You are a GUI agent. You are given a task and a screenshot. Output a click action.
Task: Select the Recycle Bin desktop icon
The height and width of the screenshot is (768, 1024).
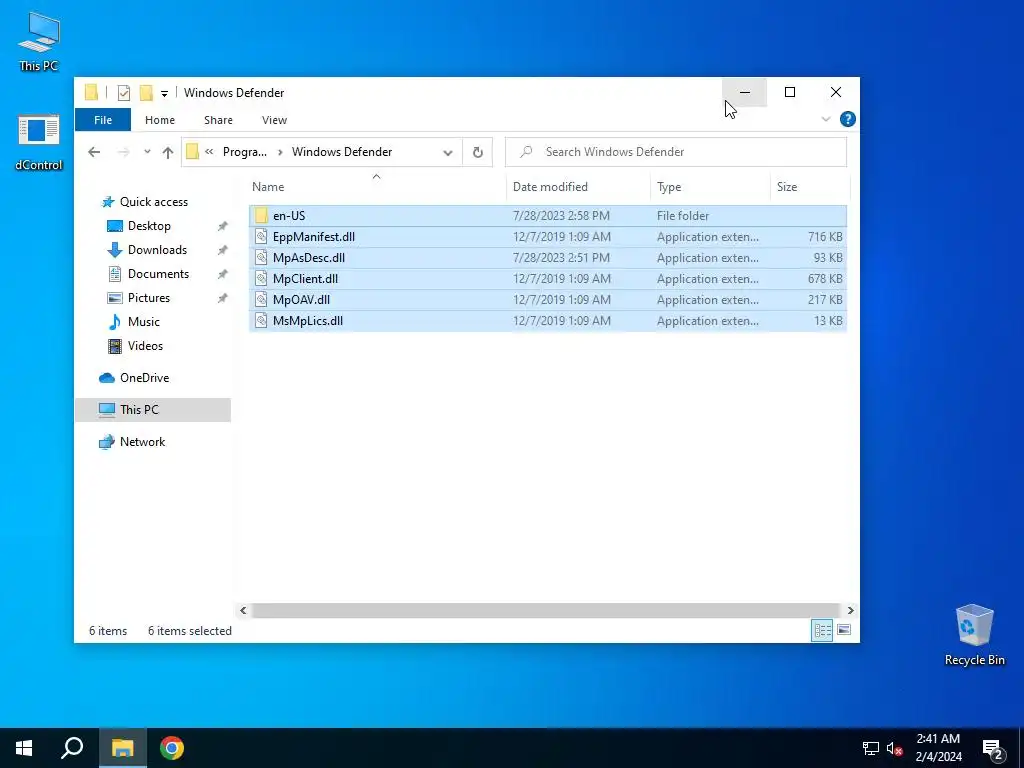click(974, 635)
